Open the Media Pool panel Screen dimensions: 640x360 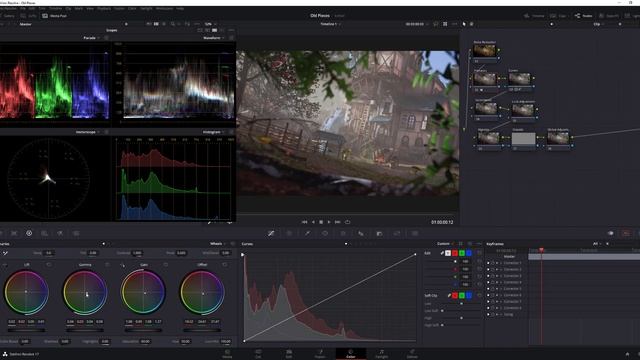click(x=54, y=16)
